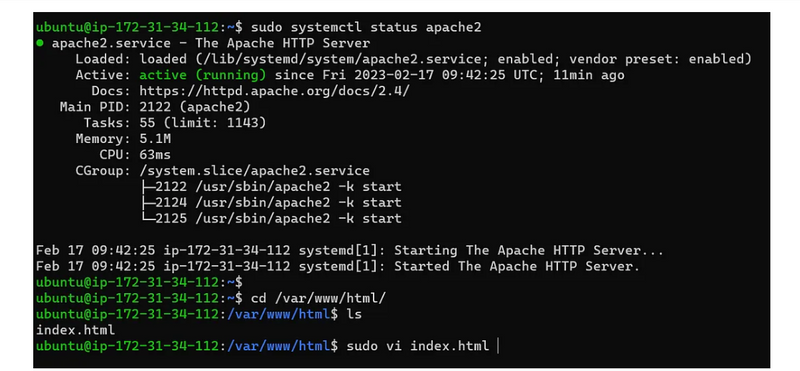Click the 2125 process tree entry

271,218
